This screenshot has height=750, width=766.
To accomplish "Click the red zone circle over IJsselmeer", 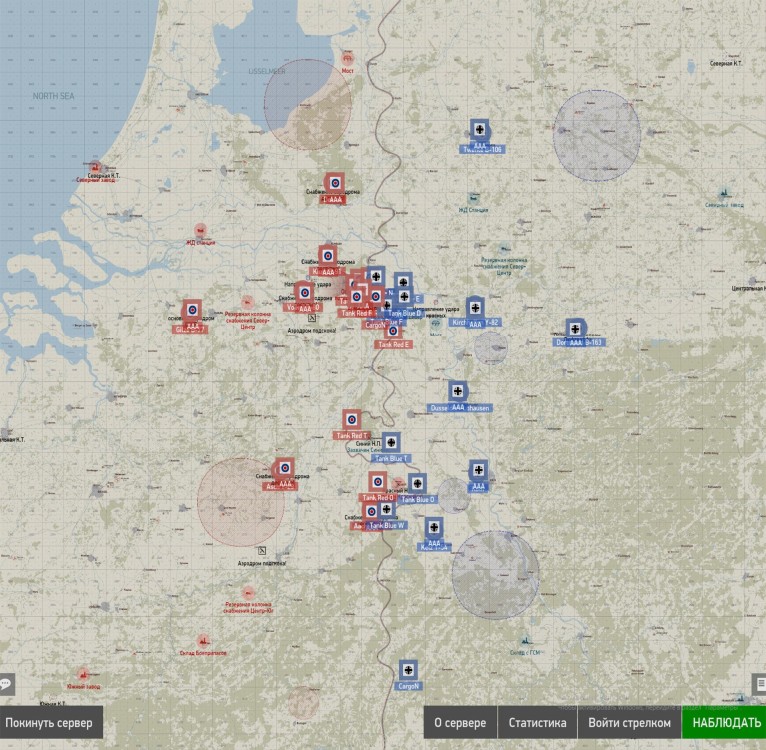I will pos(308,105).
